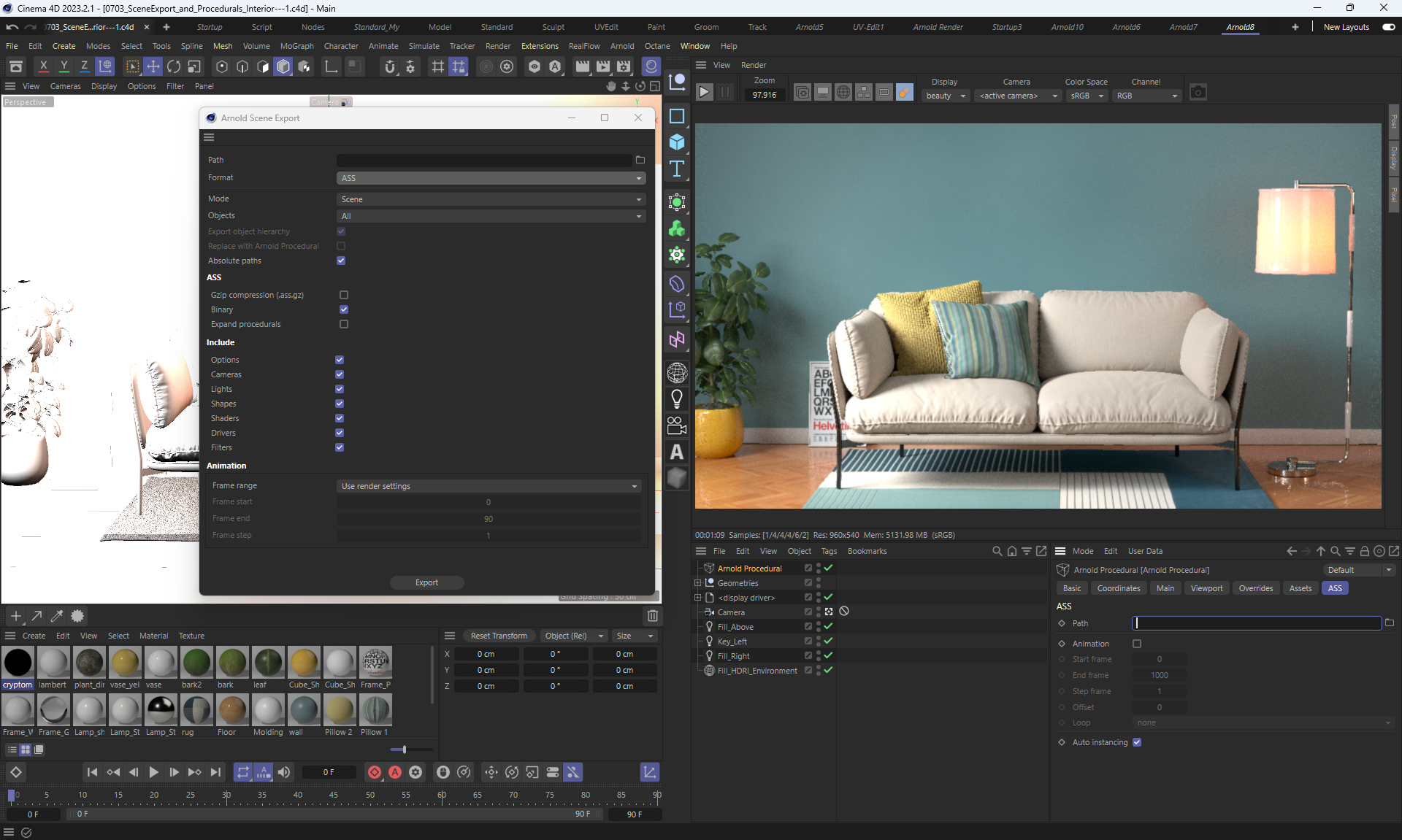Enable Gzip compression checkbox
1402x840 pixels.
coord(344,295)
